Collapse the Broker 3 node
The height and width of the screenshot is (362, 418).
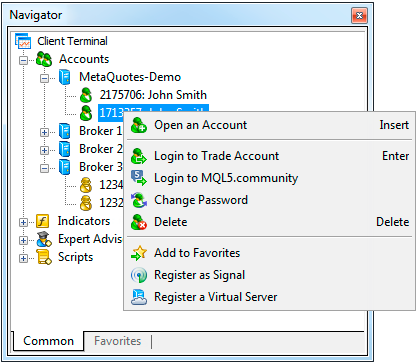(x=44, y=168)
